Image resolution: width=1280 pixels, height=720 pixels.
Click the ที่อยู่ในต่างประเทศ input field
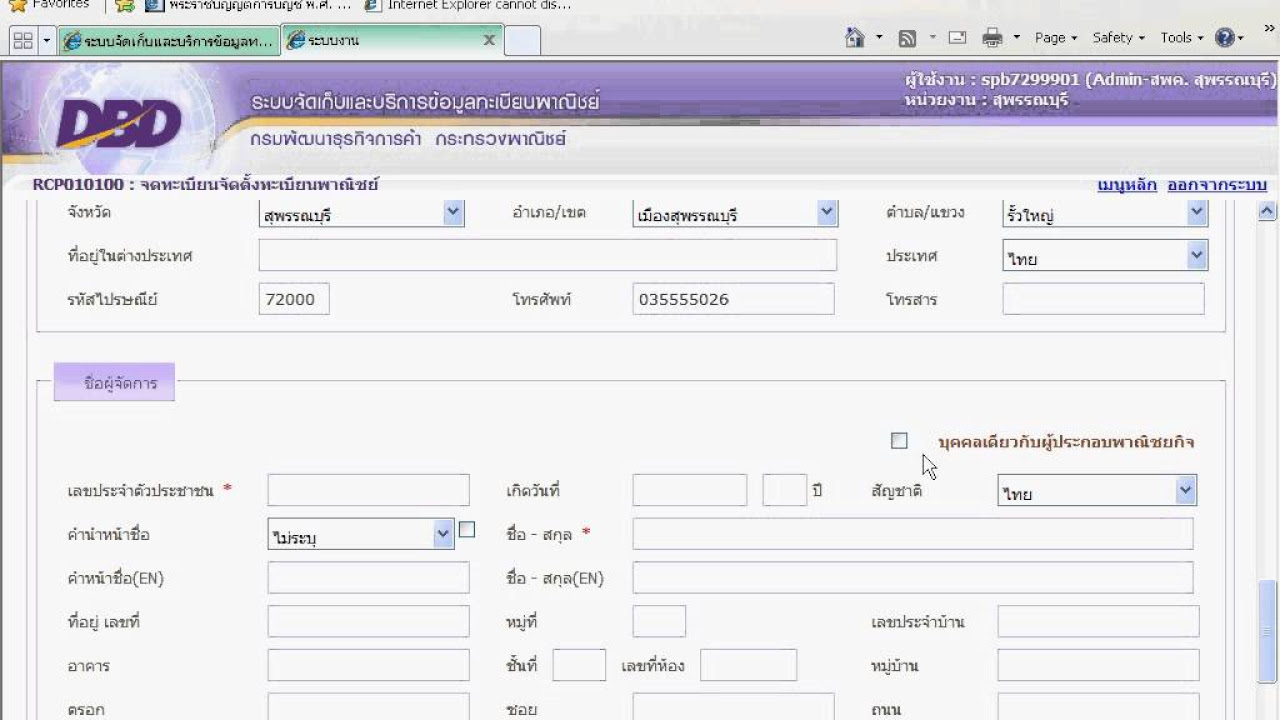pos(548,255)
